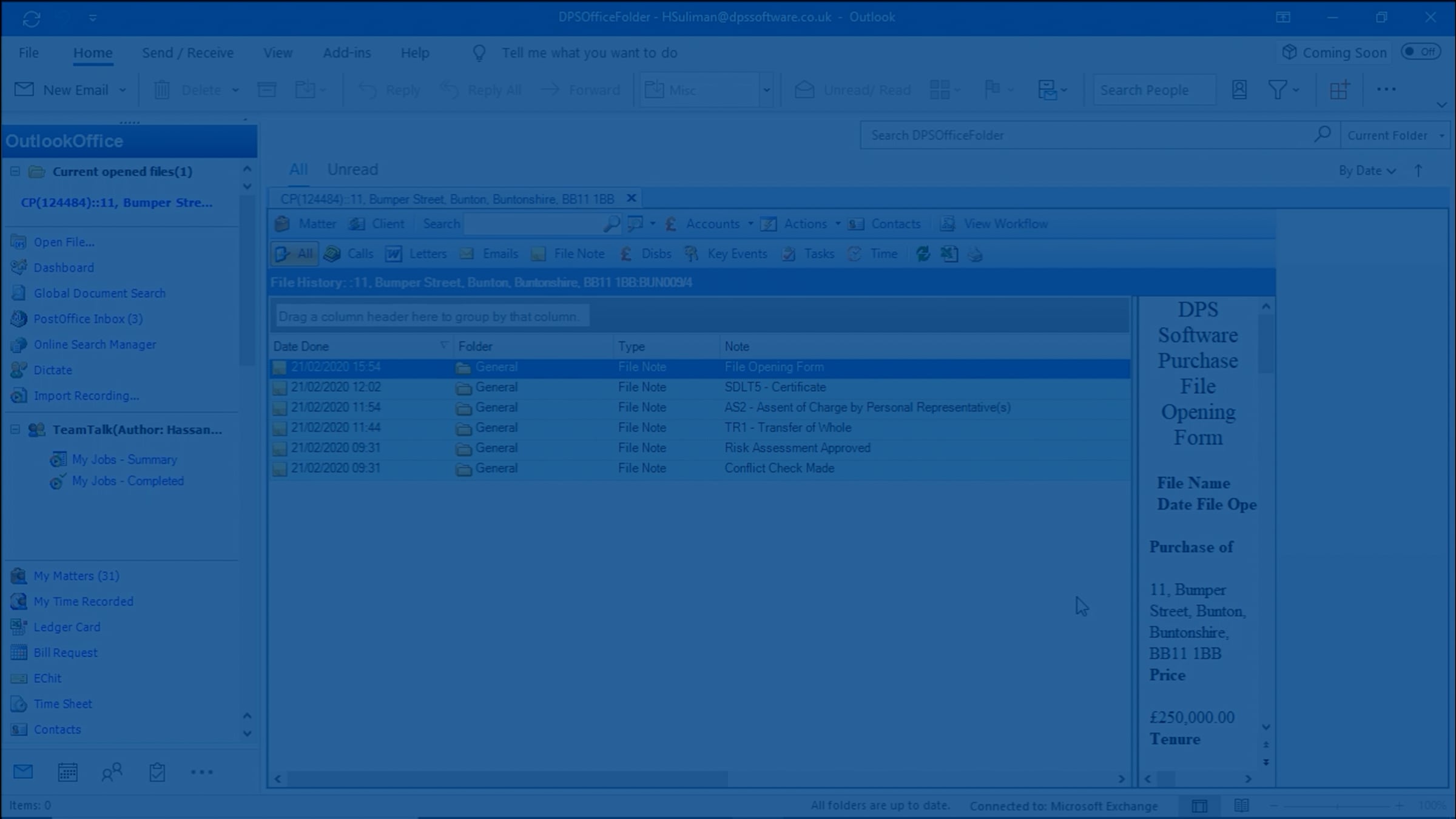Click Tell me what you want to do
The image size is (1456, 819).
[589, 53]
